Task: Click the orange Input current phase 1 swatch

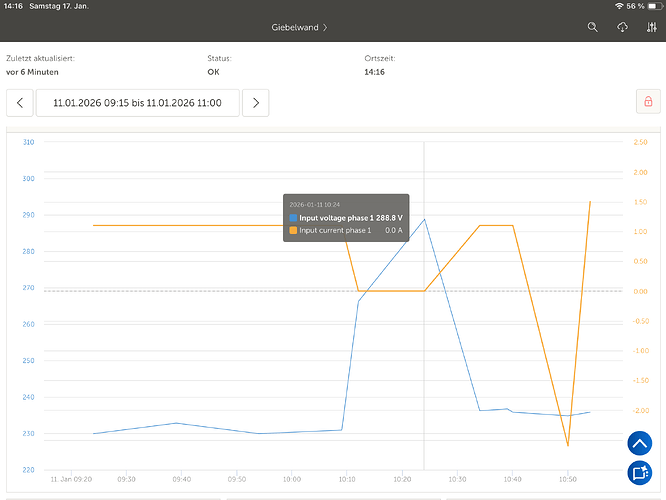Action: pyautogui.click(x=293, y=230)
